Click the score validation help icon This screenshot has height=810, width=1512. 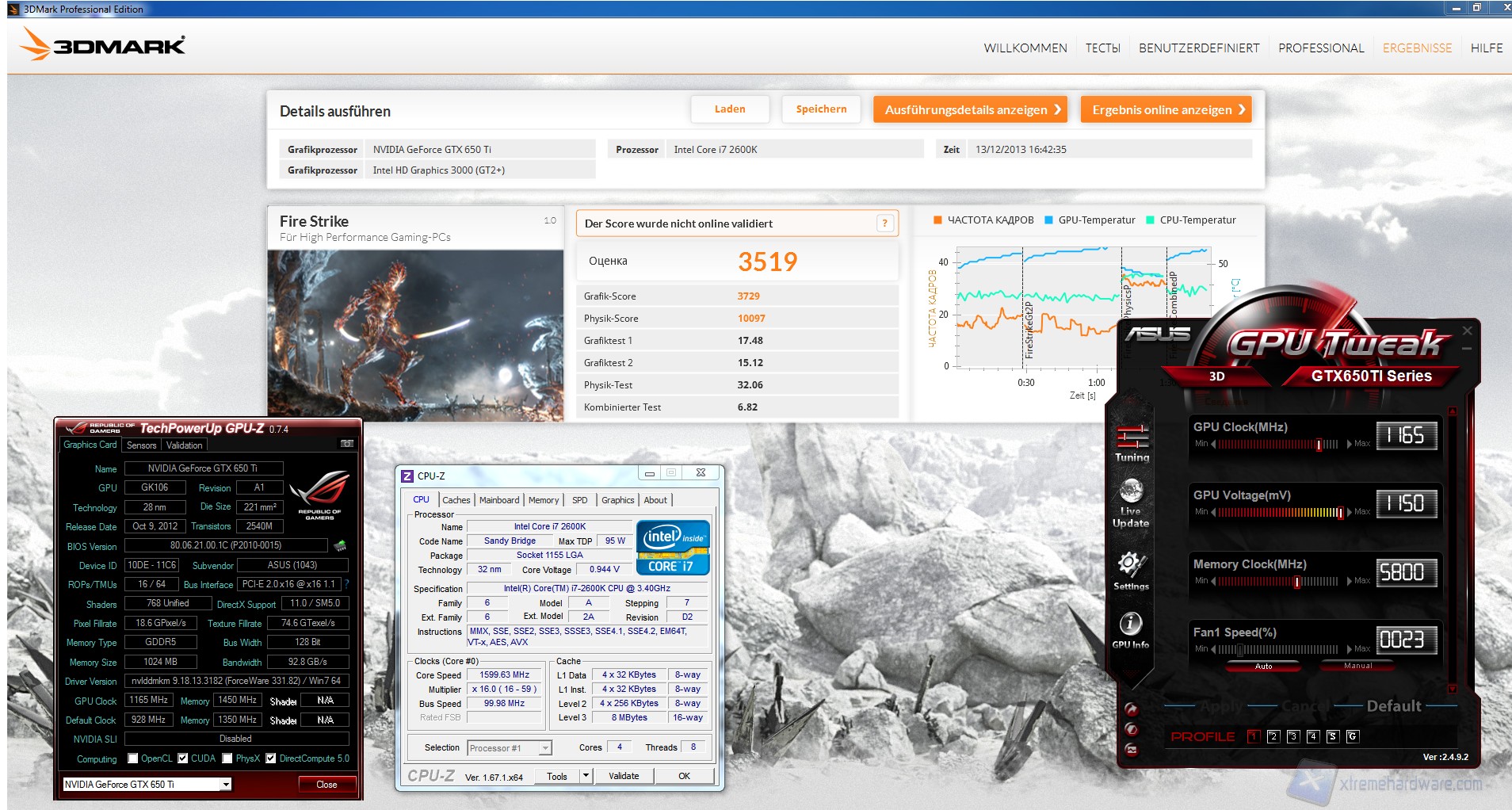tap(884, 224)
